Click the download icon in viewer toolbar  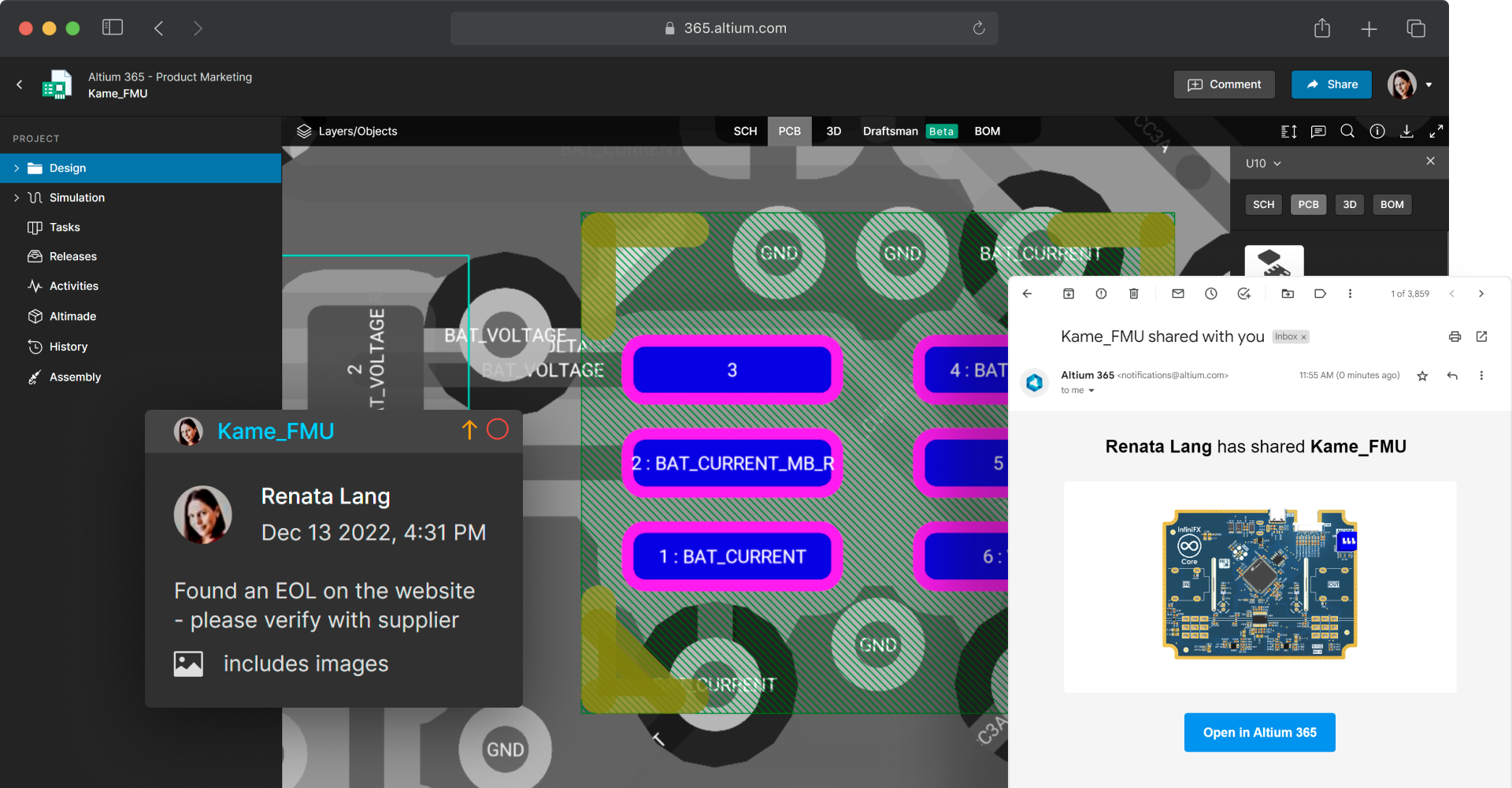pos(1406,132)
